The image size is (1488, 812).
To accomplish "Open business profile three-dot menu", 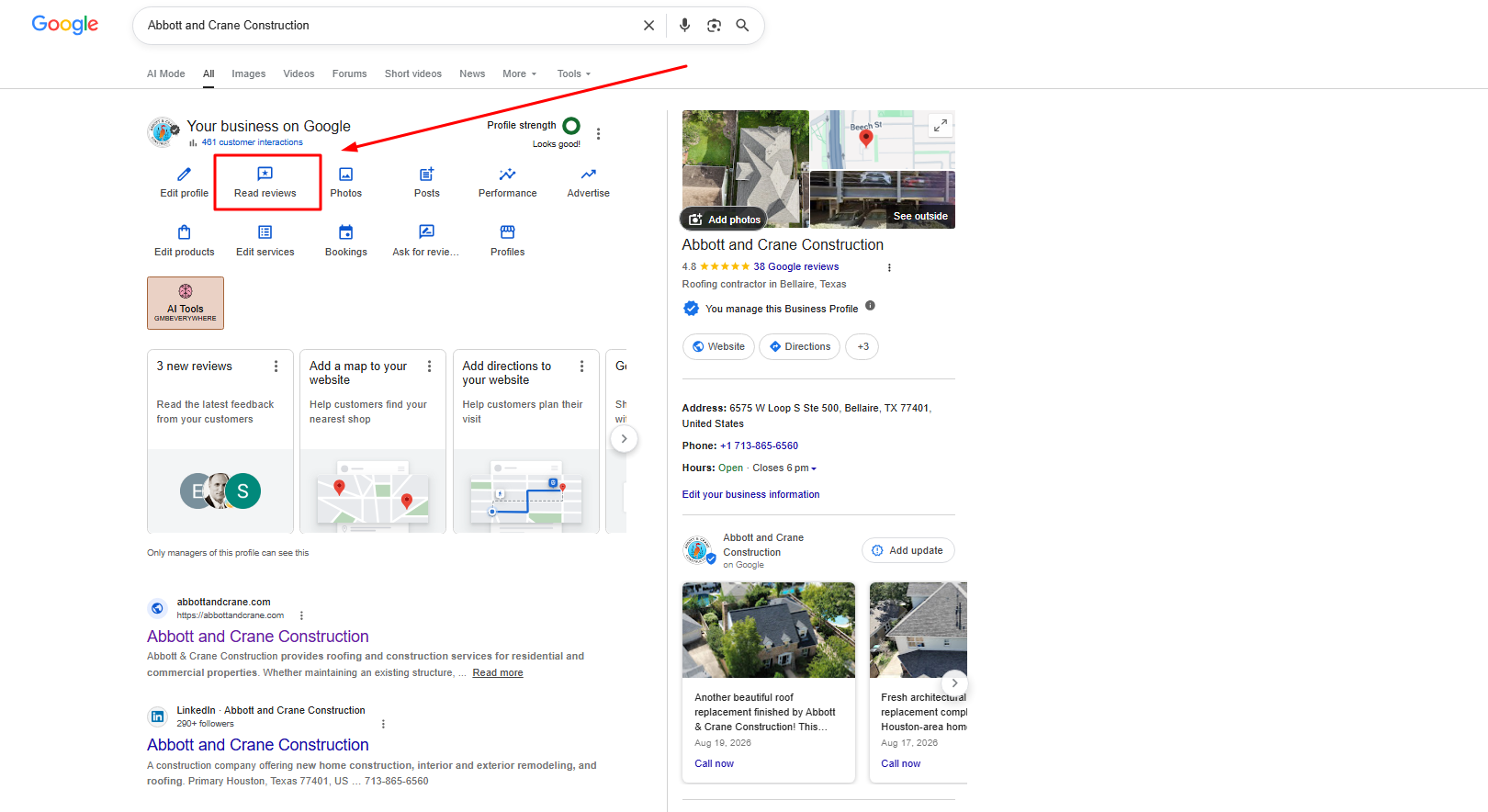I will pos(599,133).
